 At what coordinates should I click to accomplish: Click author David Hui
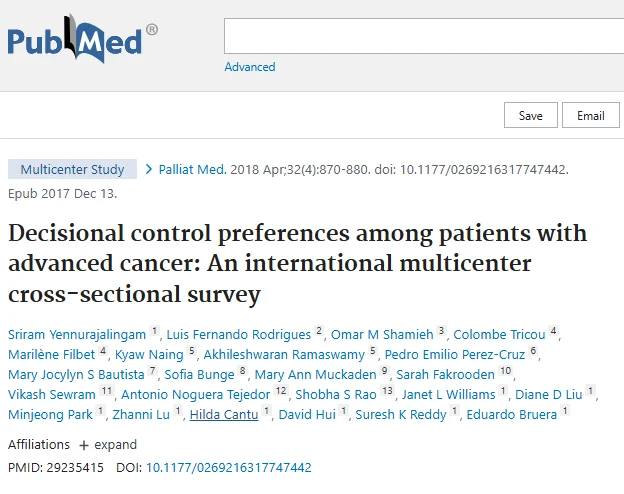[307, 414]
